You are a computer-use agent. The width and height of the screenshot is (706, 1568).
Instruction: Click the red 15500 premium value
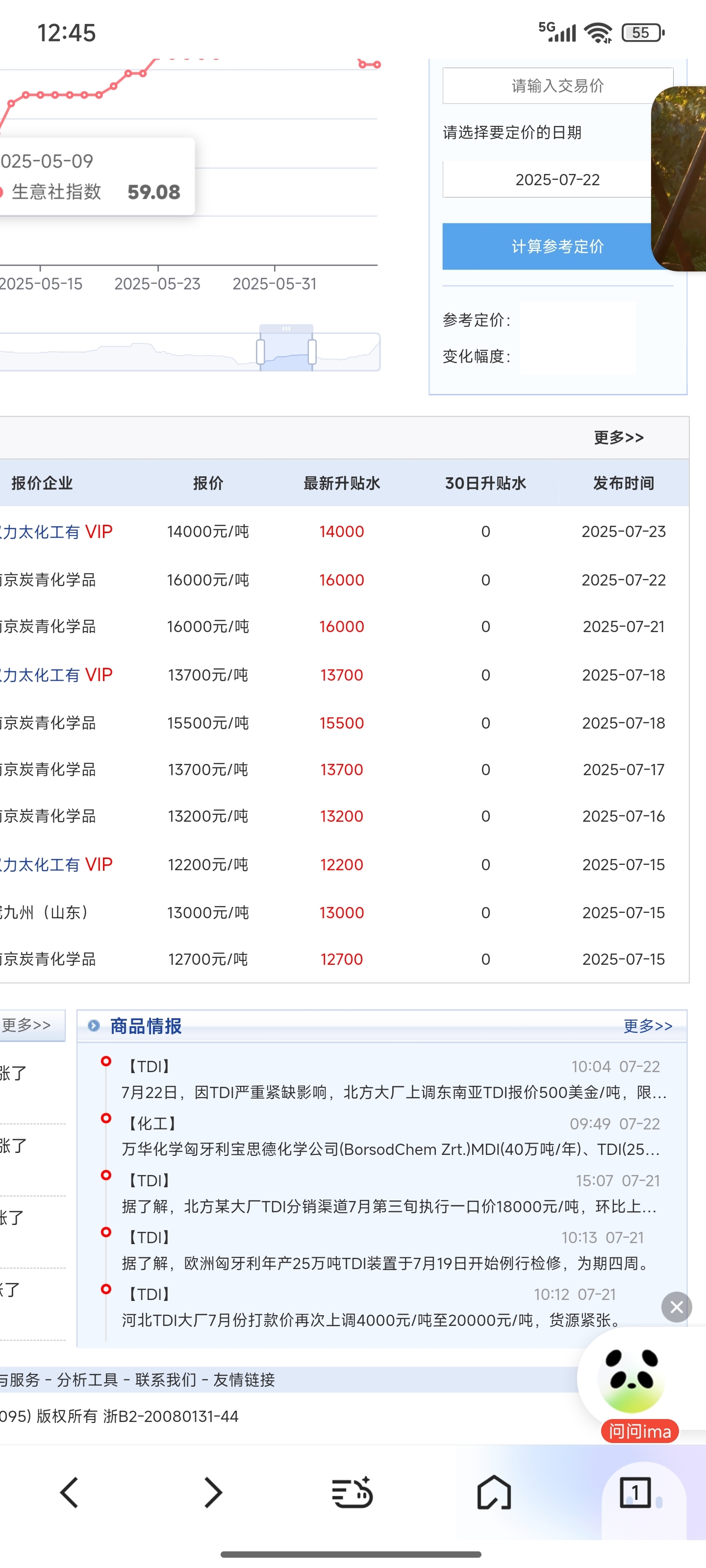click(342, 723)
